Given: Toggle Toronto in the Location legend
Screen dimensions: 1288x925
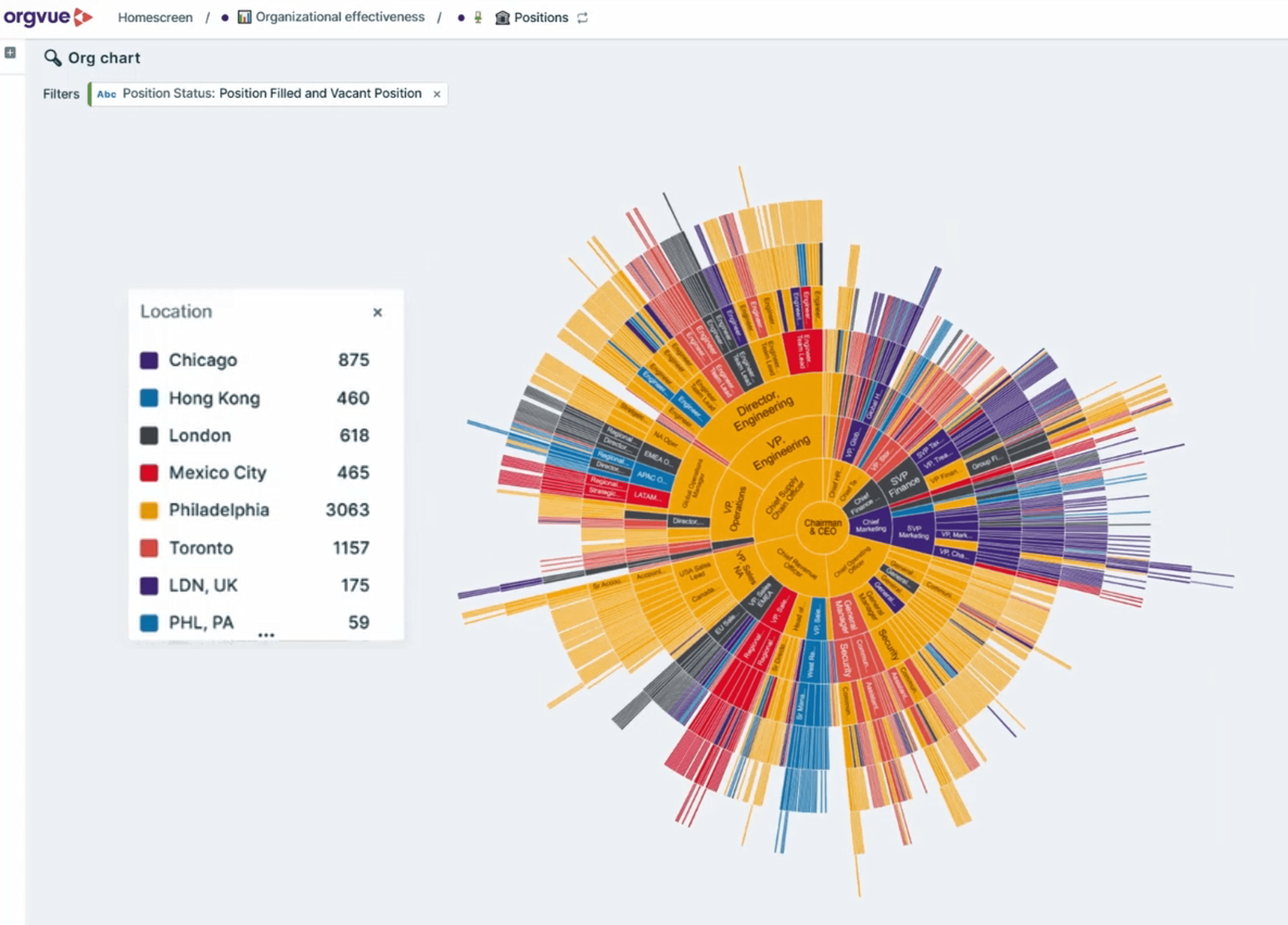Looking at the screenshot, I should pyautogui.click(x=201, y=548).
